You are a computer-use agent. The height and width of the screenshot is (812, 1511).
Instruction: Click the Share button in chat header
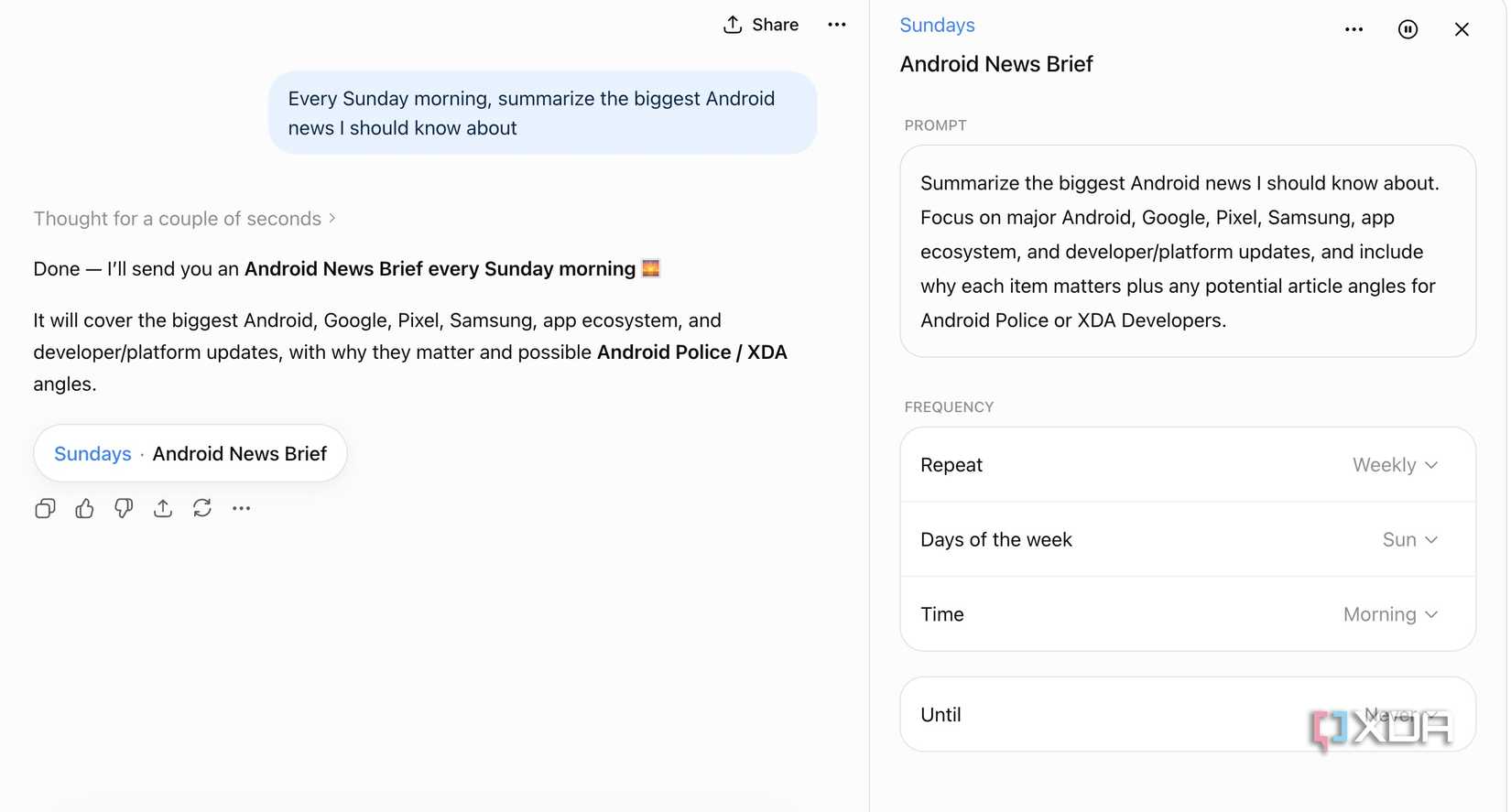[x=761, y=25]
